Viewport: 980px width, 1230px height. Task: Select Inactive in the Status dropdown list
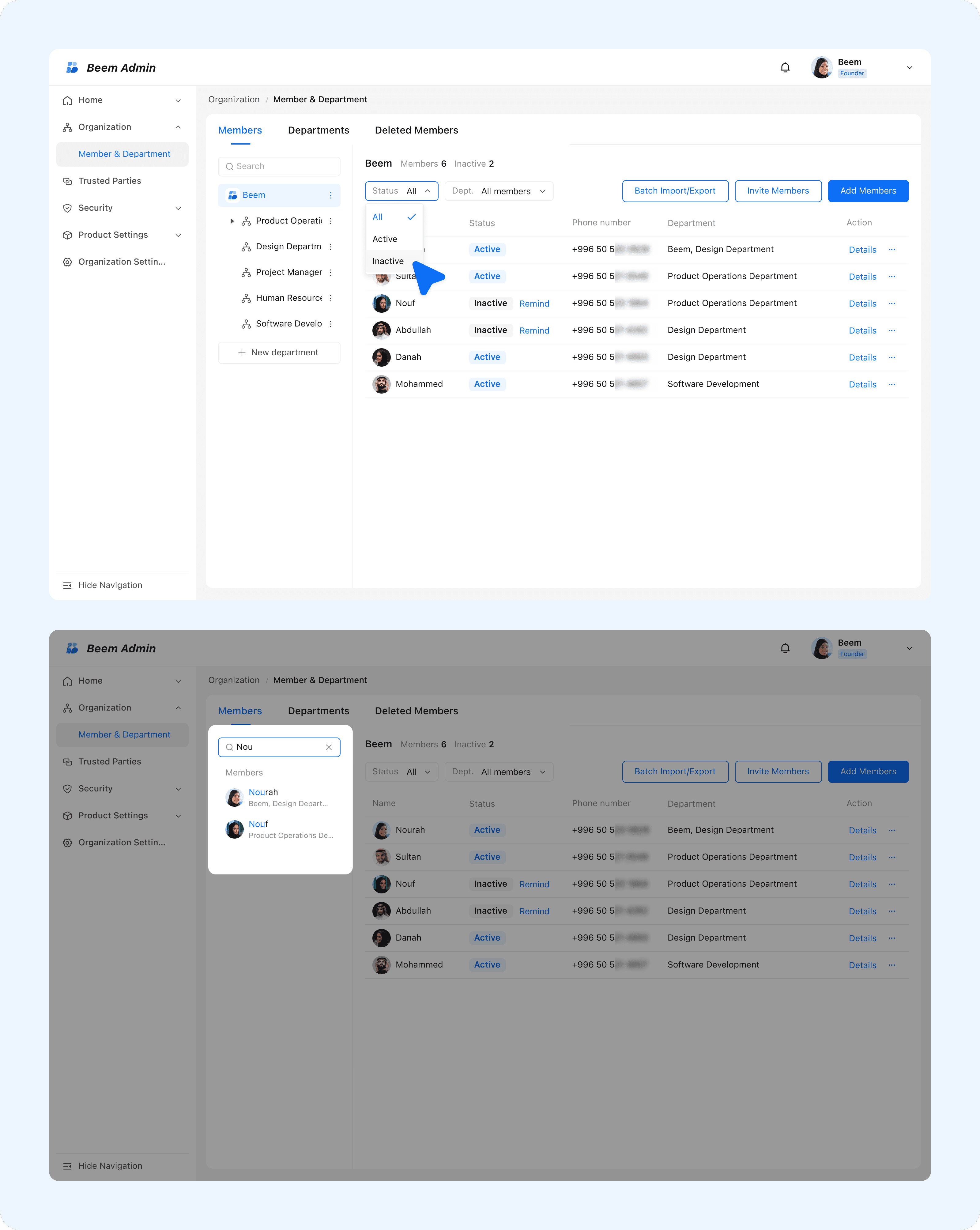click(x=388, y=261)
